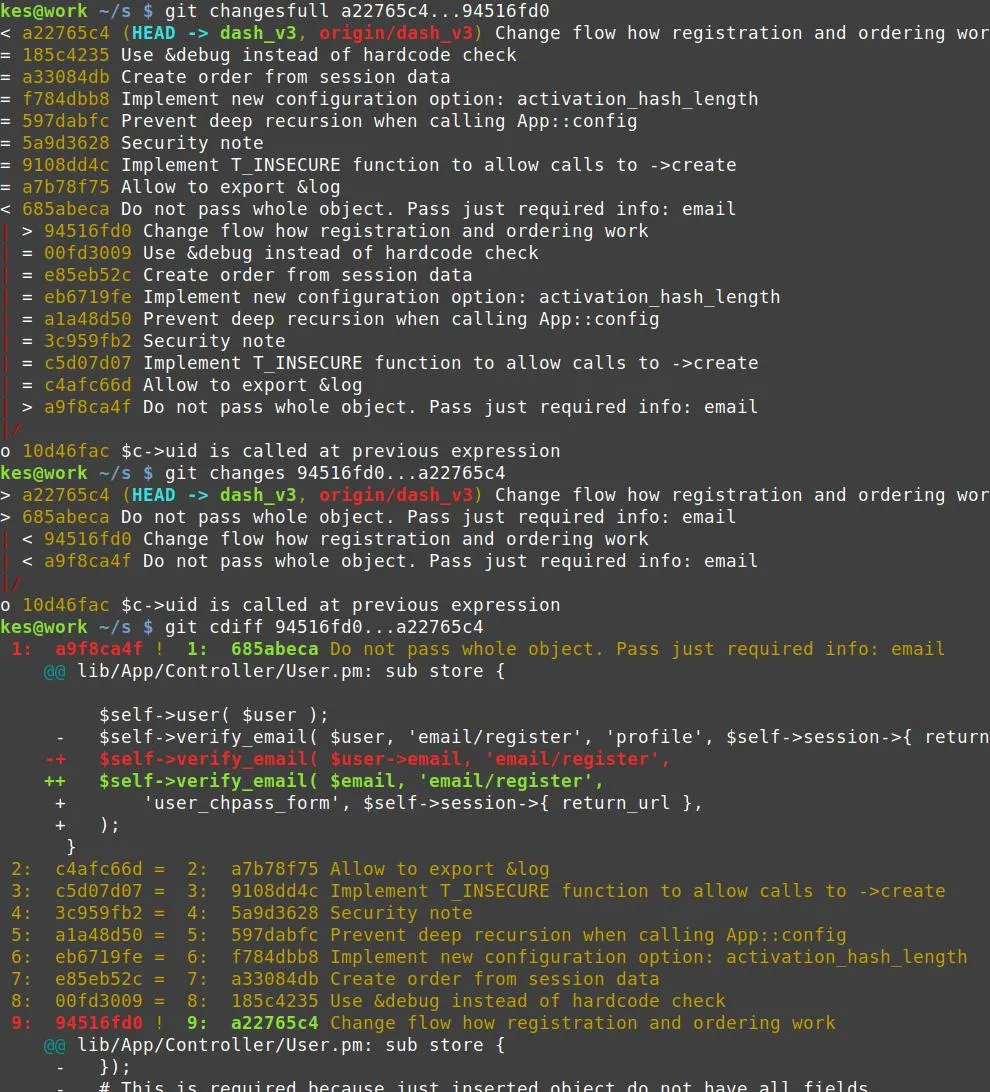Click the first '10d46fac $c->uid is called' line

[x=281, y=451]
